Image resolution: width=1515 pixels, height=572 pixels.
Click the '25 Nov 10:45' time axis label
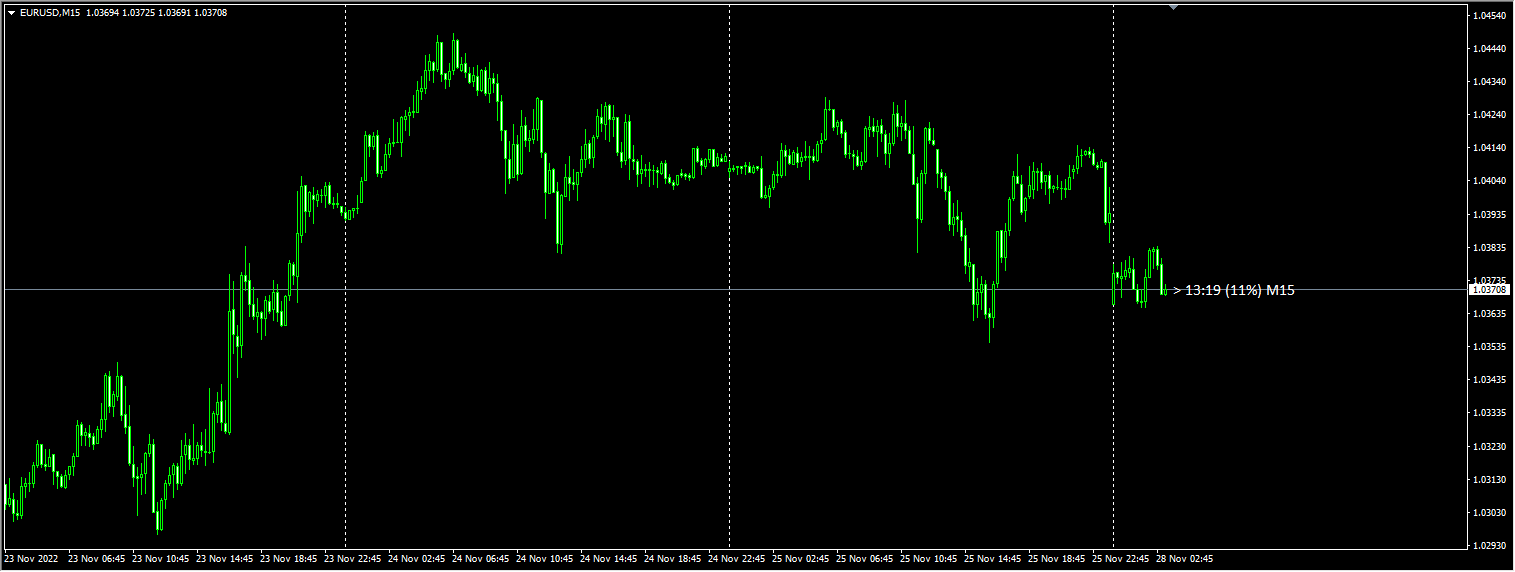tap(928, 559)
